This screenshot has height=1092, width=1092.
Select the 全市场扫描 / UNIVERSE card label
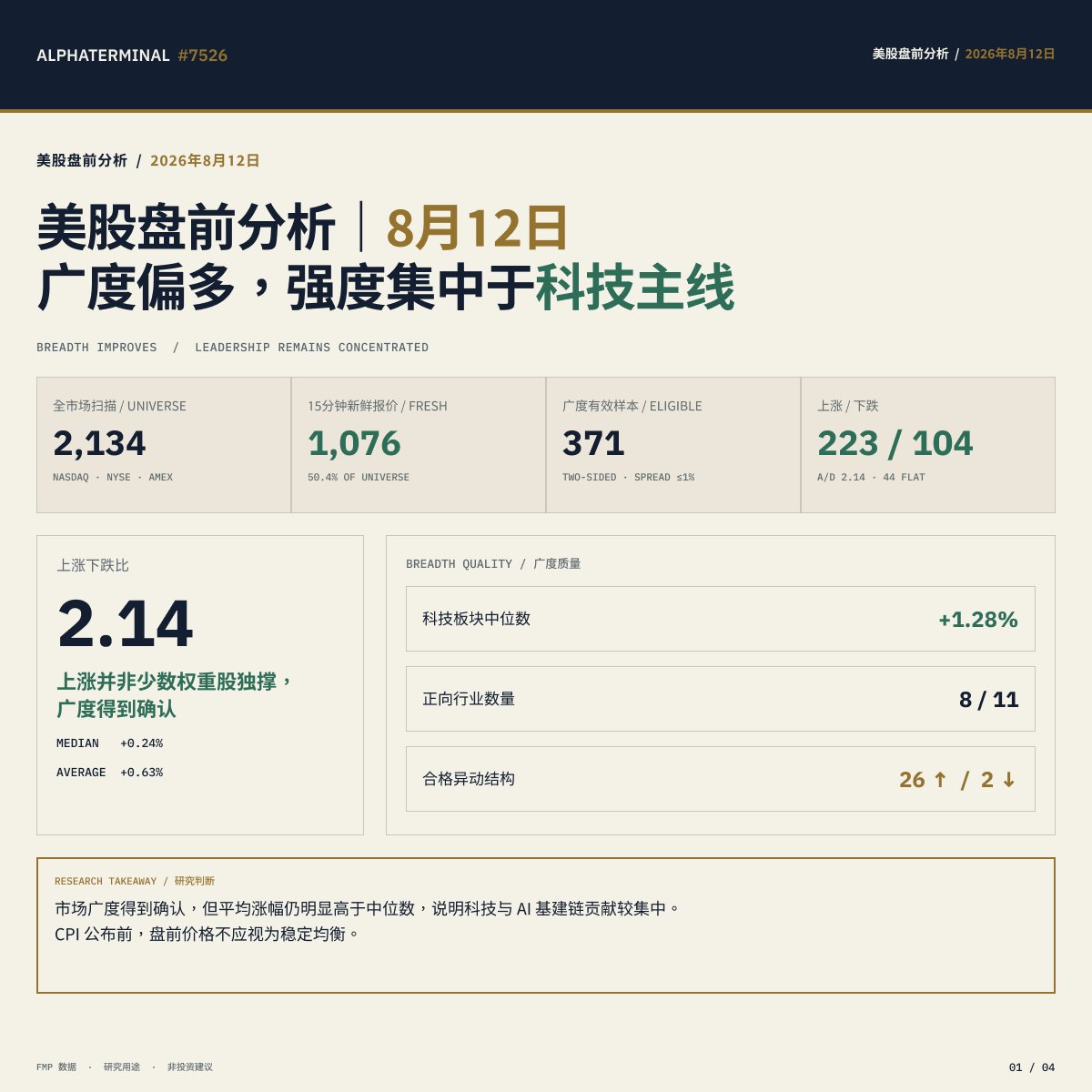(119, 406)
